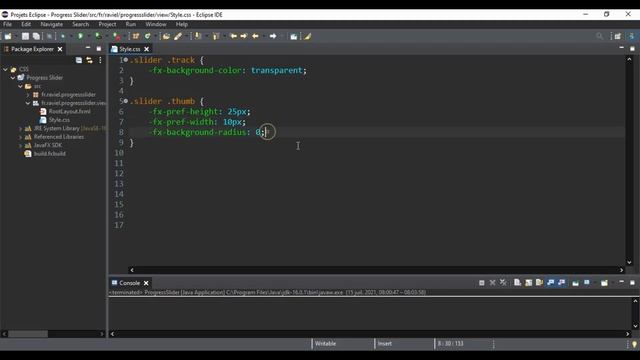This screenshot has width=640, height=360.
Task: Click Remove Launch X in Console
Action: point(492,282)
